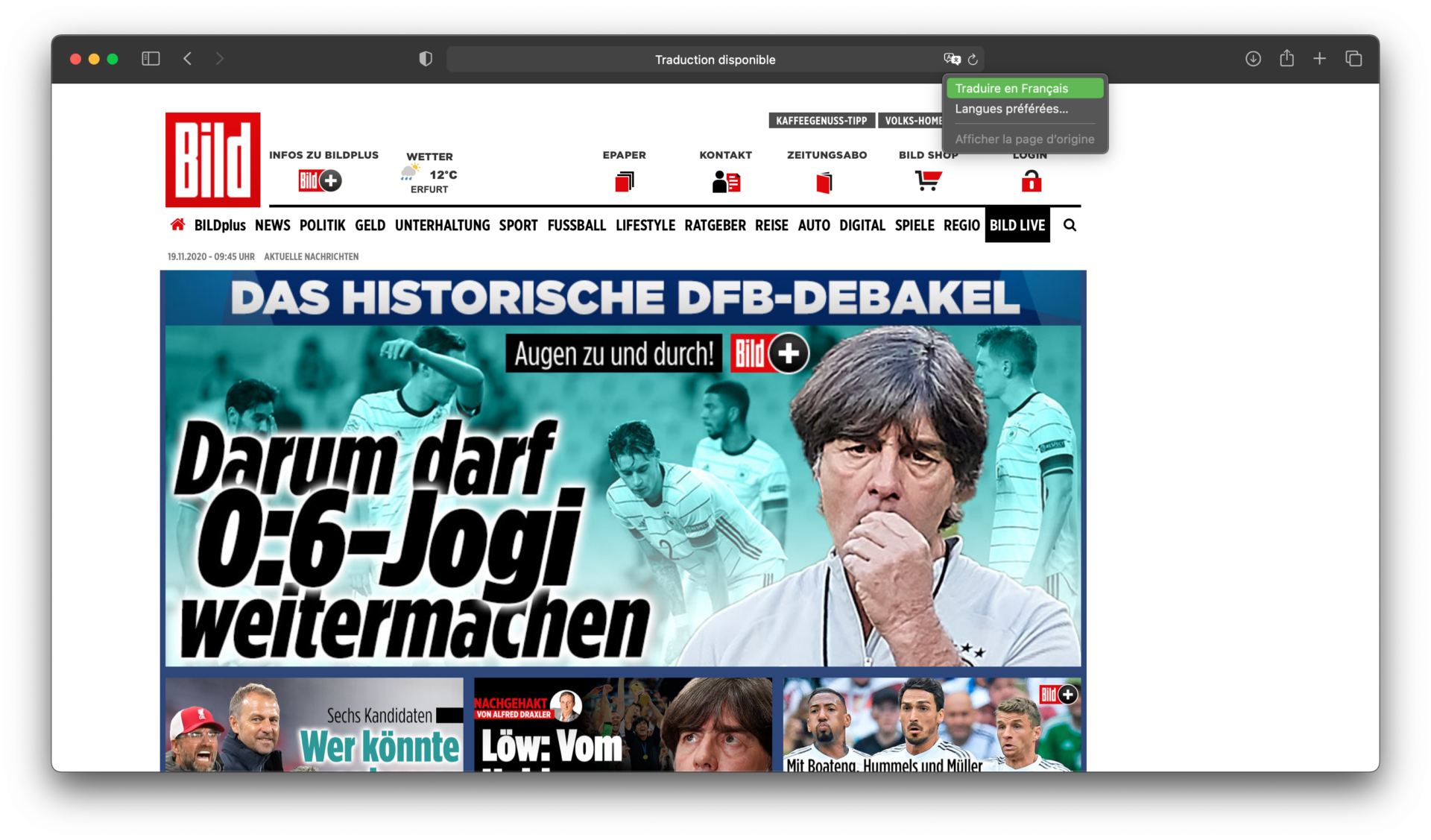Open the downloads icon in toolbar
The image size is (1431, 840).
1253,59
